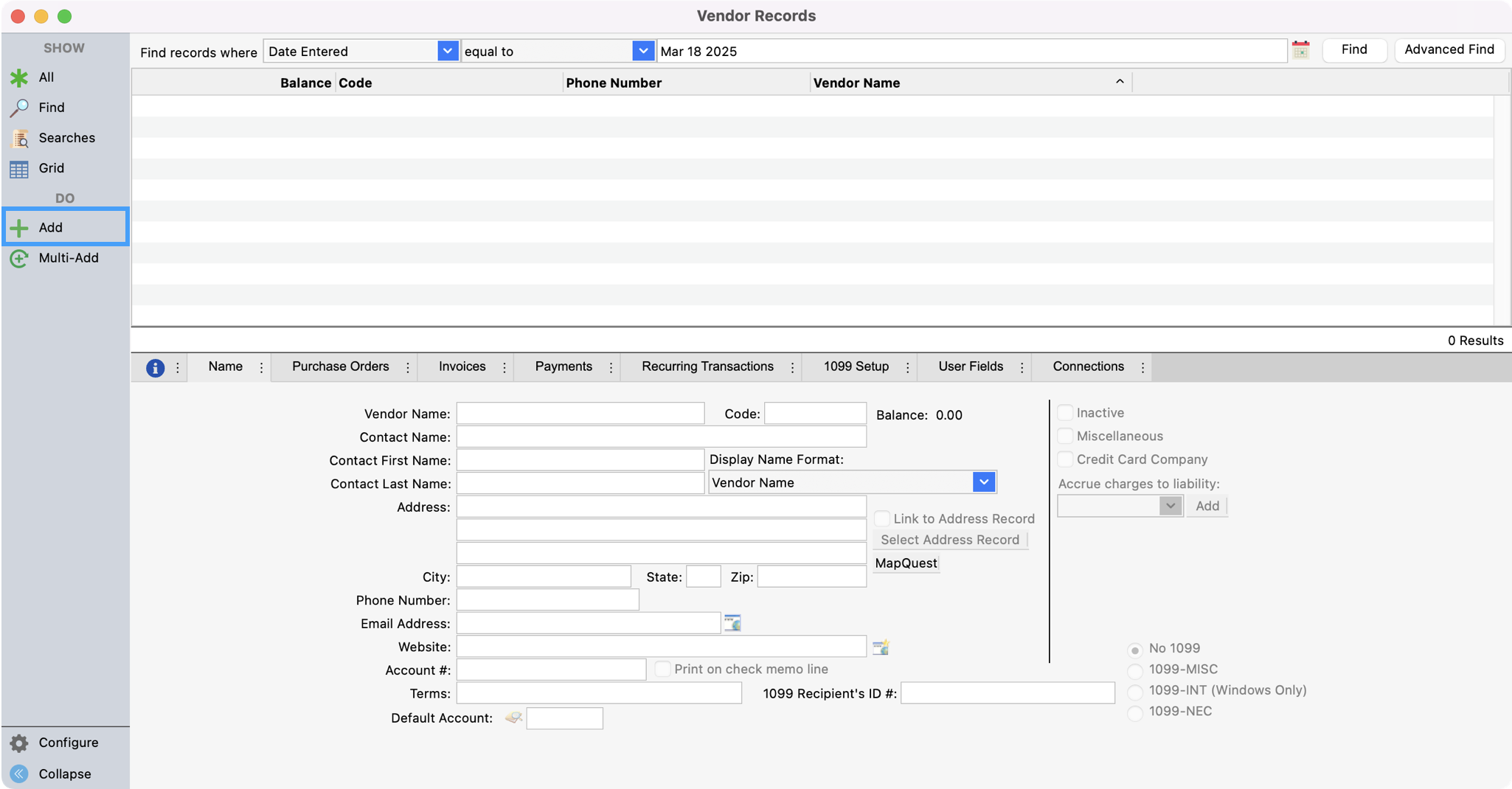Viewport: 1512px width, 789px height.
Task: Open Configure gear settings
Action: point(20,743)
